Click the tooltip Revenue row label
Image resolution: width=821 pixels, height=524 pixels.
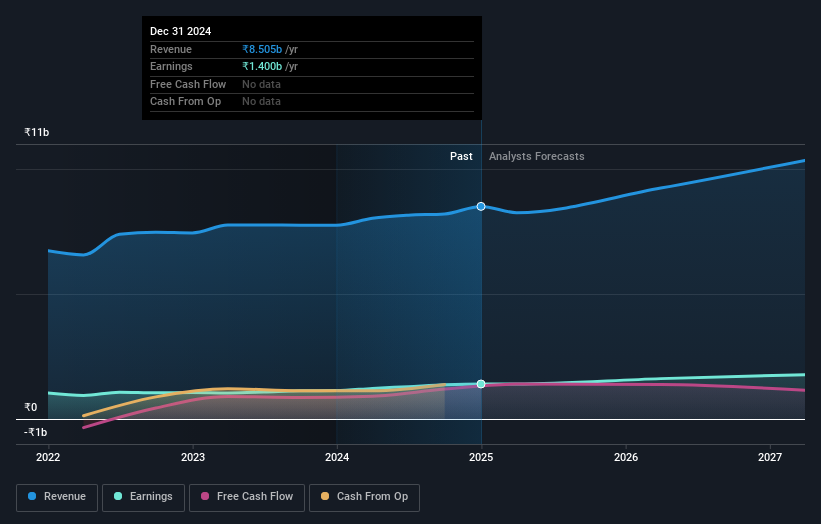(x=171, y=49)
